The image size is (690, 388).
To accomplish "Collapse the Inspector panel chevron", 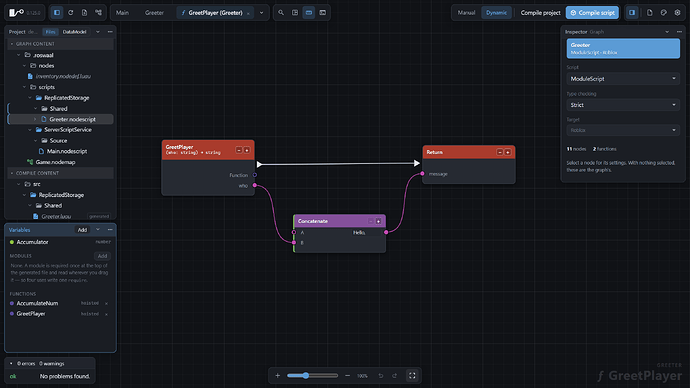I will click(x=667, y=32).
